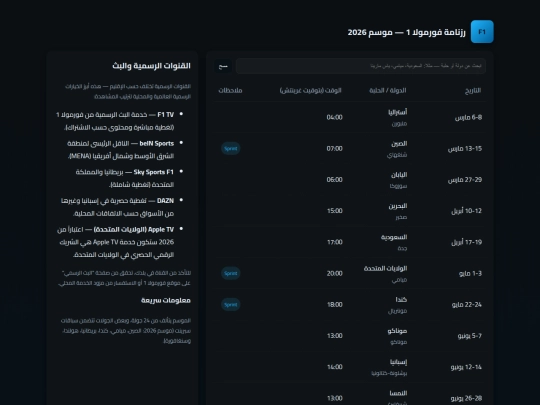540x405 pixels.
Task: Select the 20:00 time cell
Action: (334, 273)
